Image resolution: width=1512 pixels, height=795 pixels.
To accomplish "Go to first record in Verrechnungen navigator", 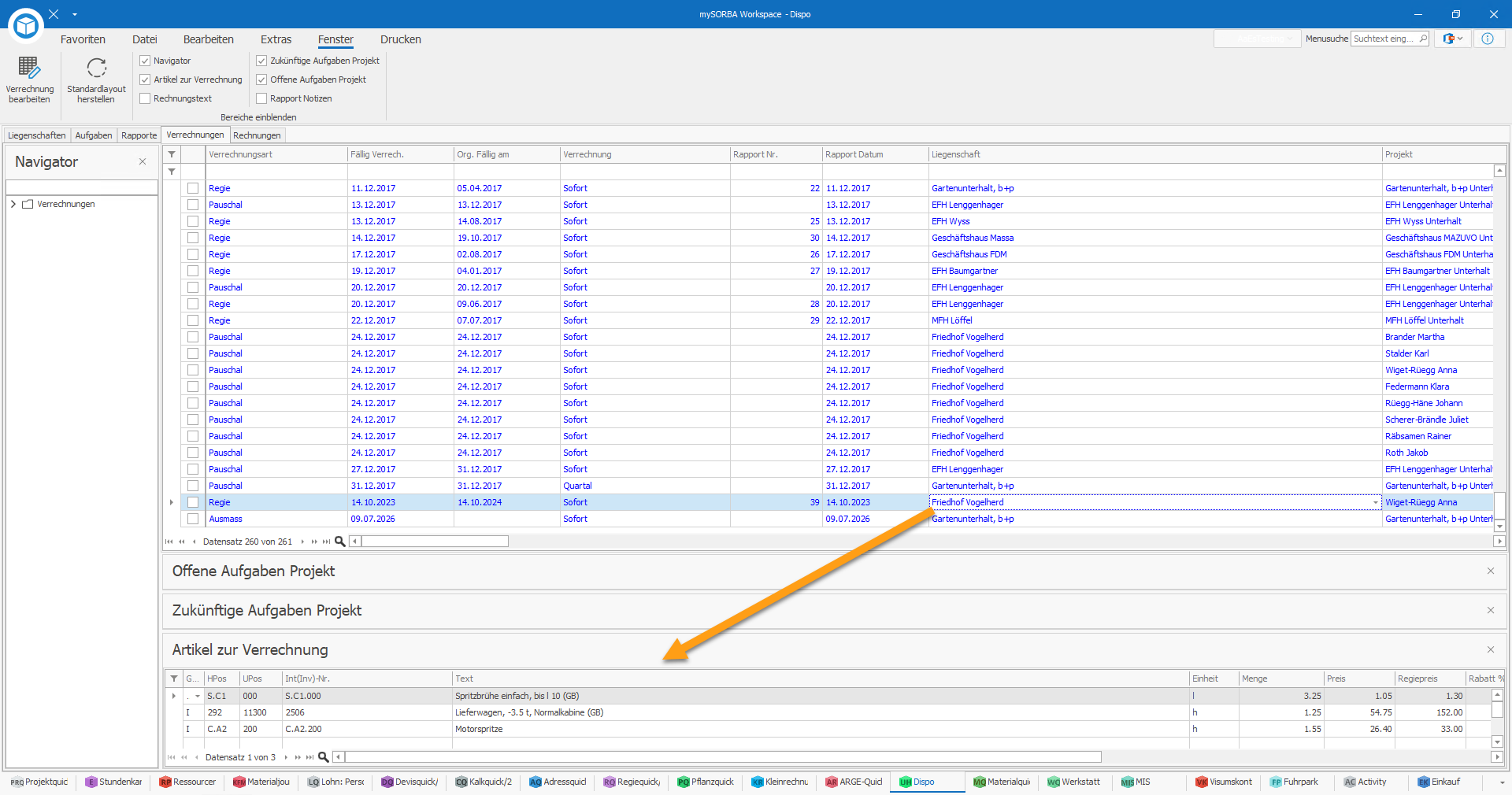I will (x=169, y=542).
